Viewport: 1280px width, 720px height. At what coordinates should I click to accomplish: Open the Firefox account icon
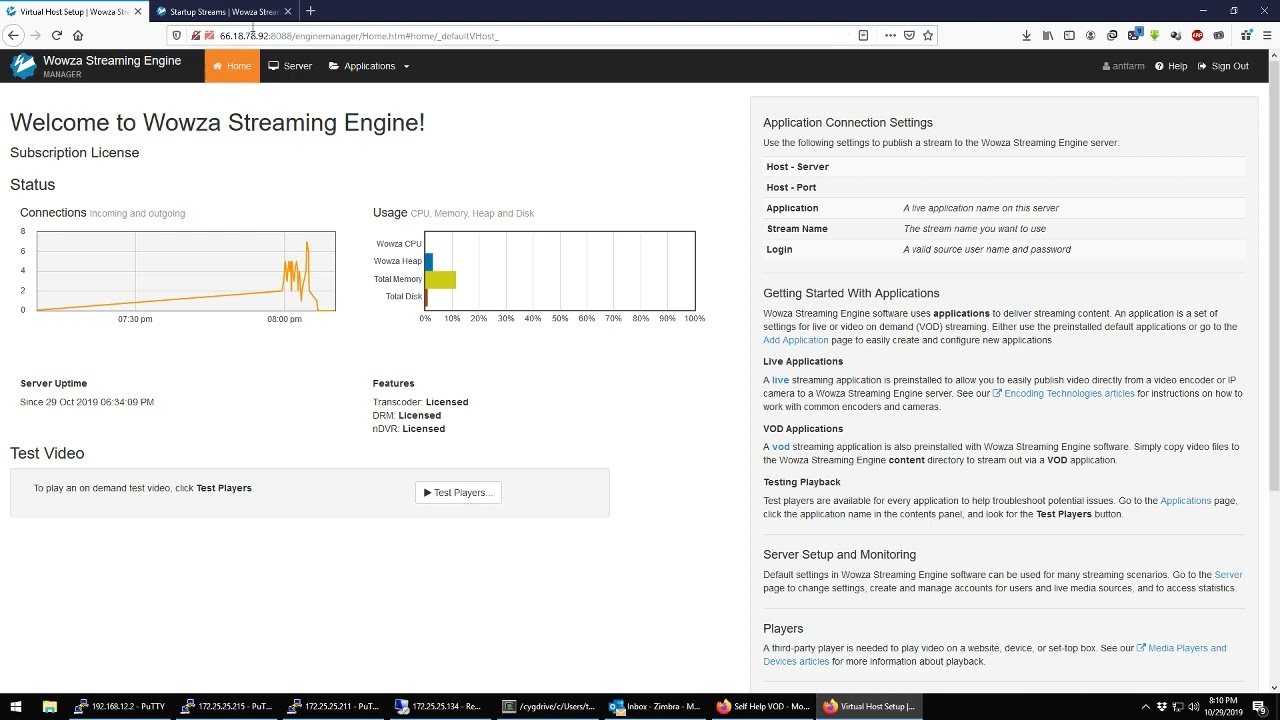point(1091,35)
